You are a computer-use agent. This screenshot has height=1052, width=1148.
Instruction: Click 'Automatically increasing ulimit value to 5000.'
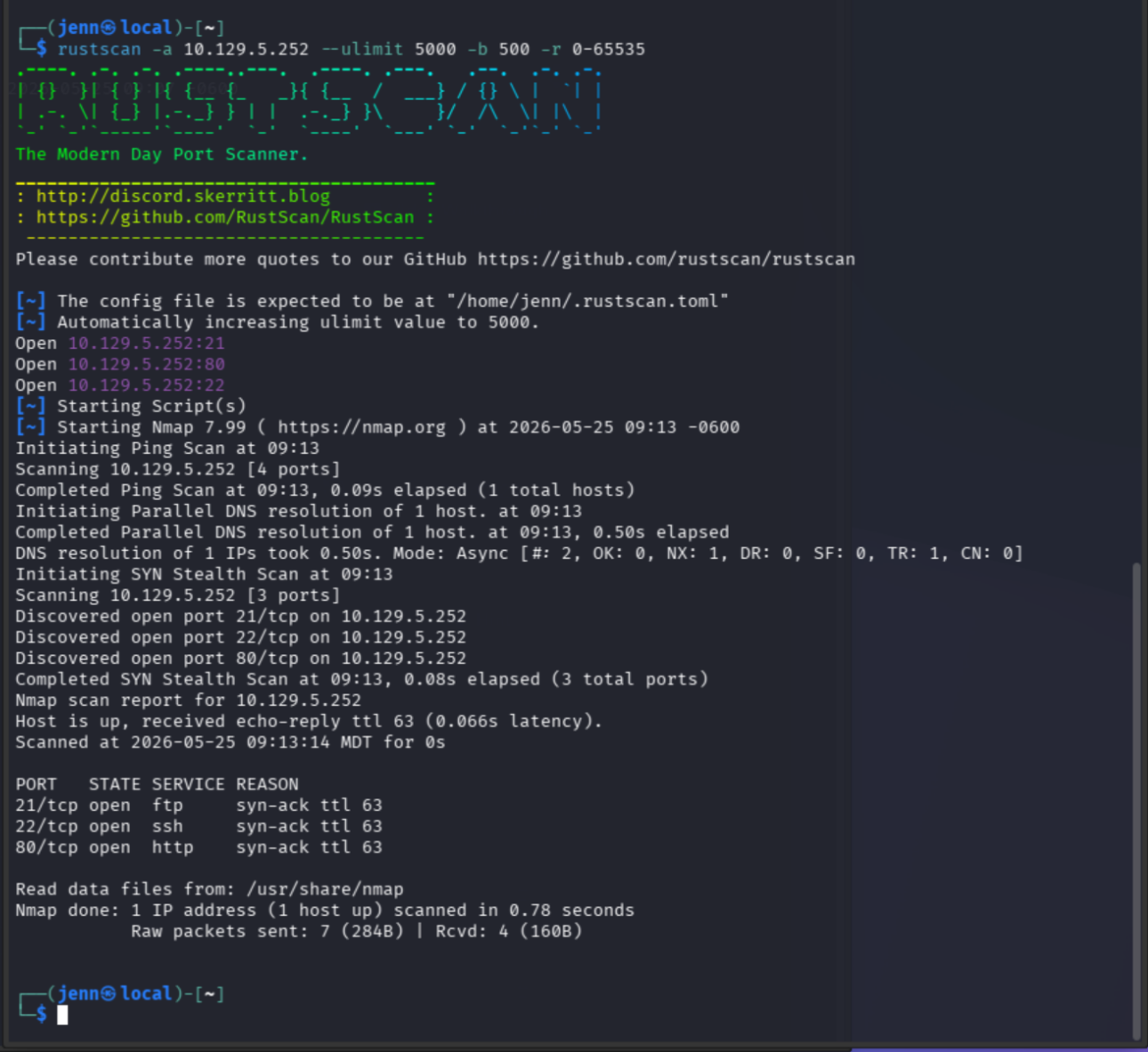[298, 322]
